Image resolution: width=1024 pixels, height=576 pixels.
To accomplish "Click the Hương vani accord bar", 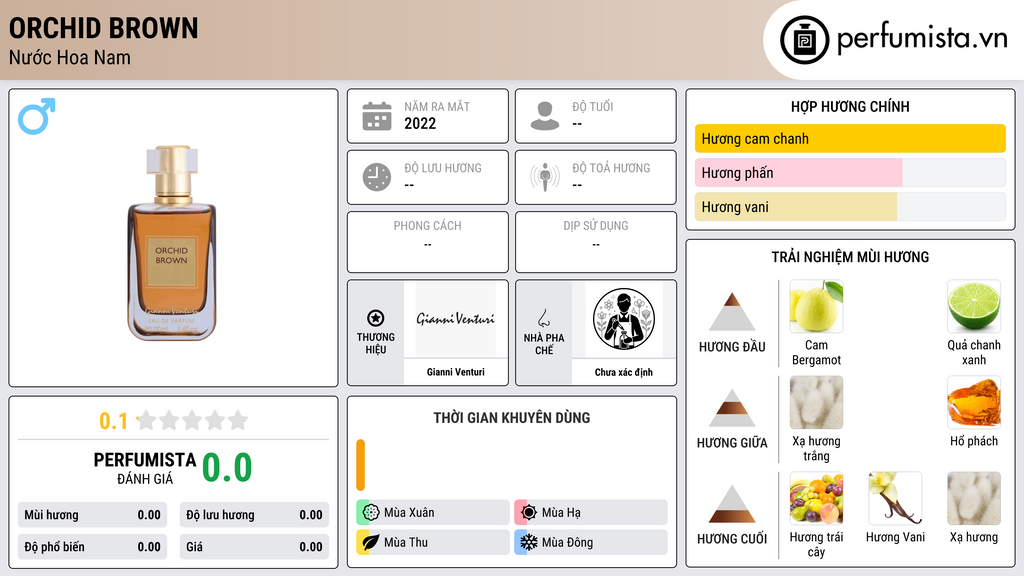I will tap(850, 207).
